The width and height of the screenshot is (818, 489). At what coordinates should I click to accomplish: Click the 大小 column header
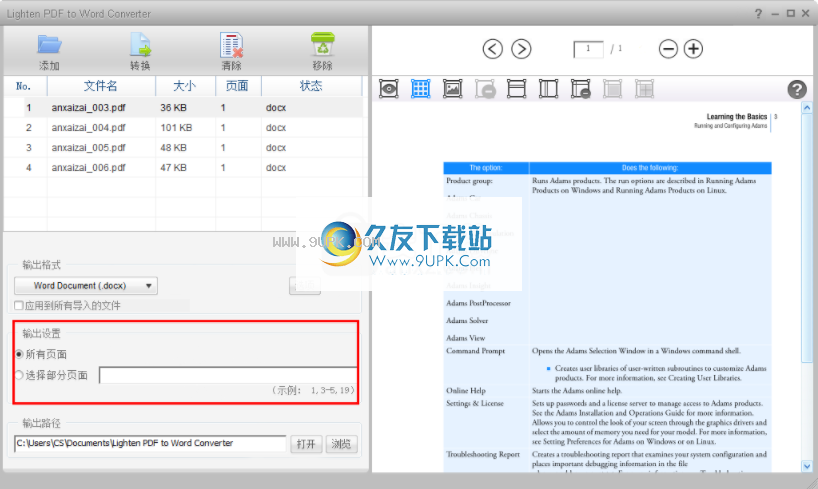click(x=185, y=86)
